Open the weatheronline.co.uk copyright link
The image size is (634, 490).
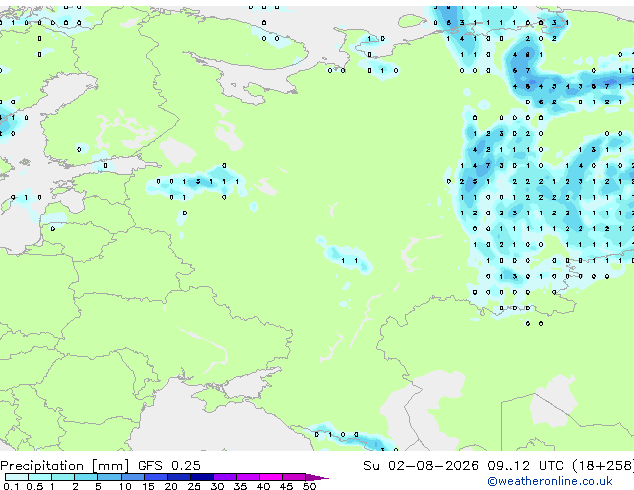coord(549,481)
